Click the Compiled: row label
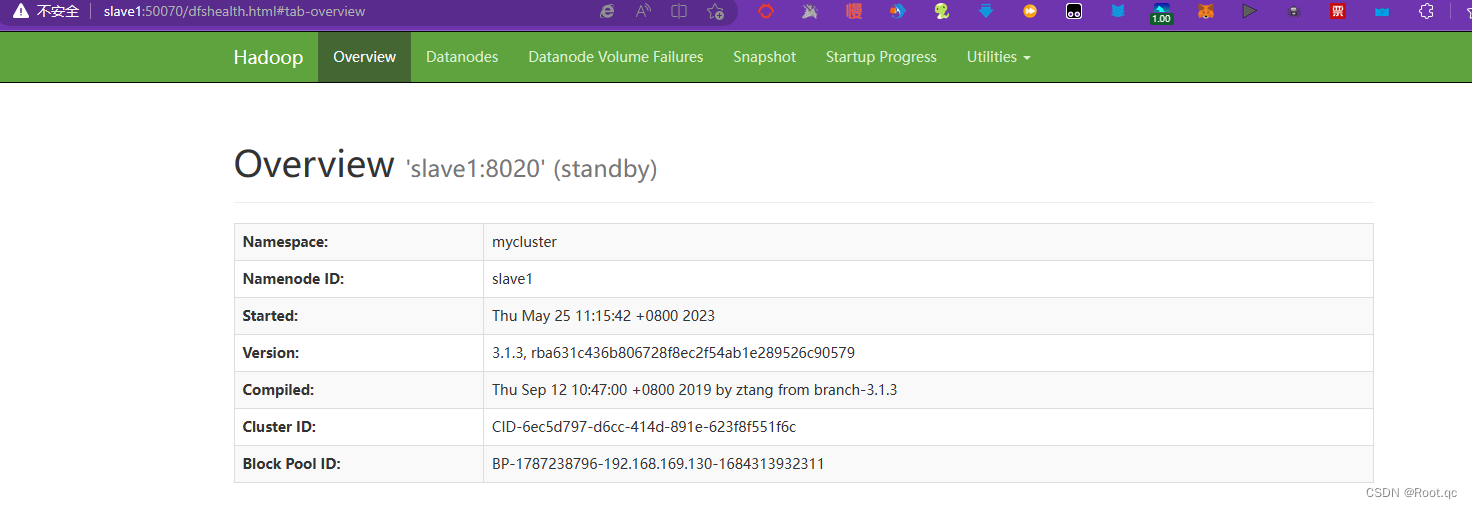This screenshot has height=509, width=1472. coord(278,390)
